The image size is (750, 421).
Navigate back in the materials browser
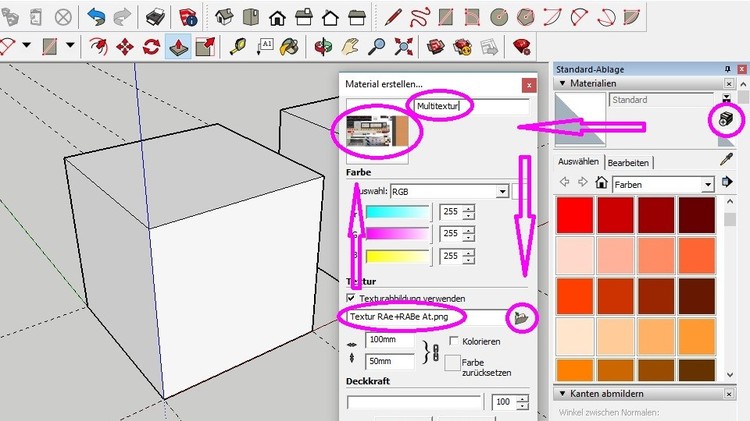click(564, 182)
